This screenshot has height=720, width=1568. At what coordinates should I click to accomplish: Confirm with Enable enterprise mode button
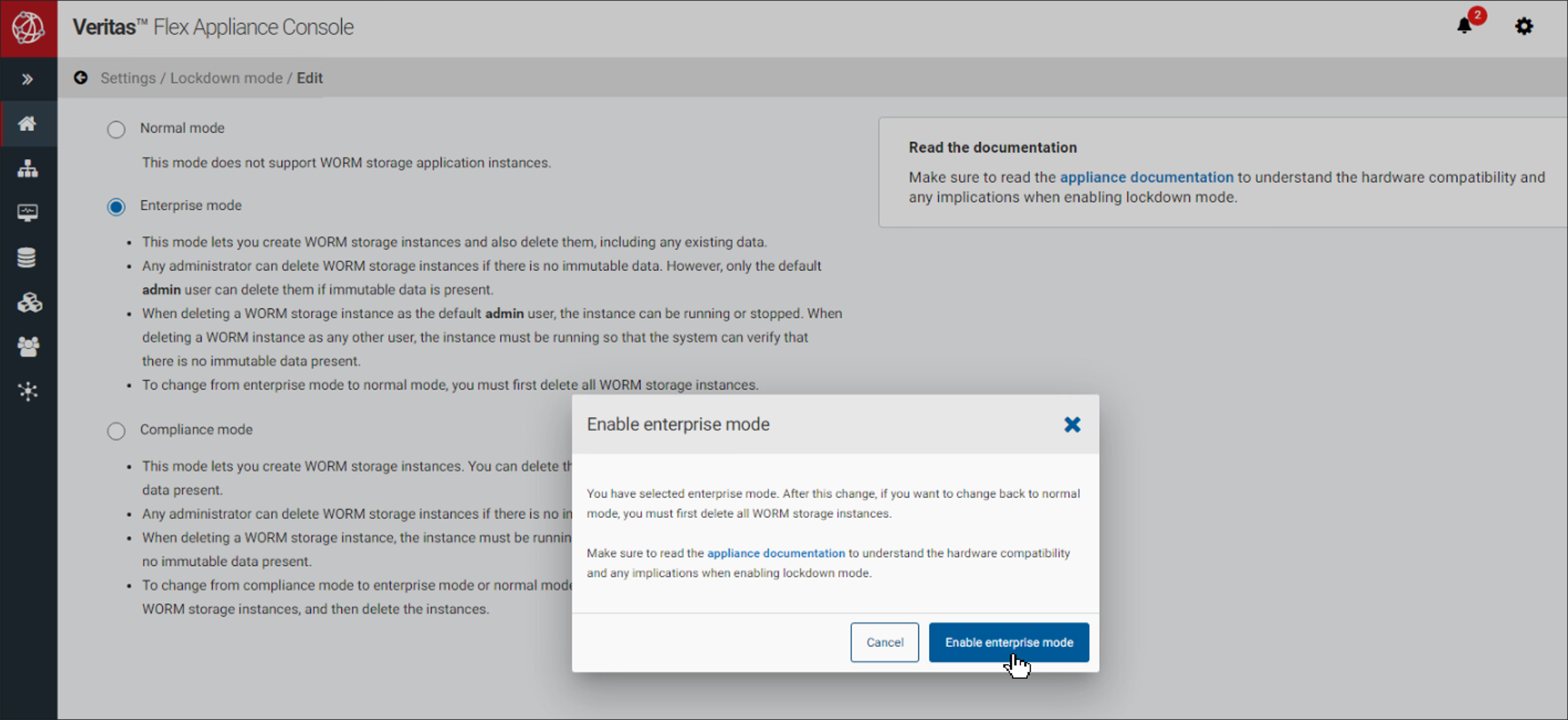[1008, 642]
